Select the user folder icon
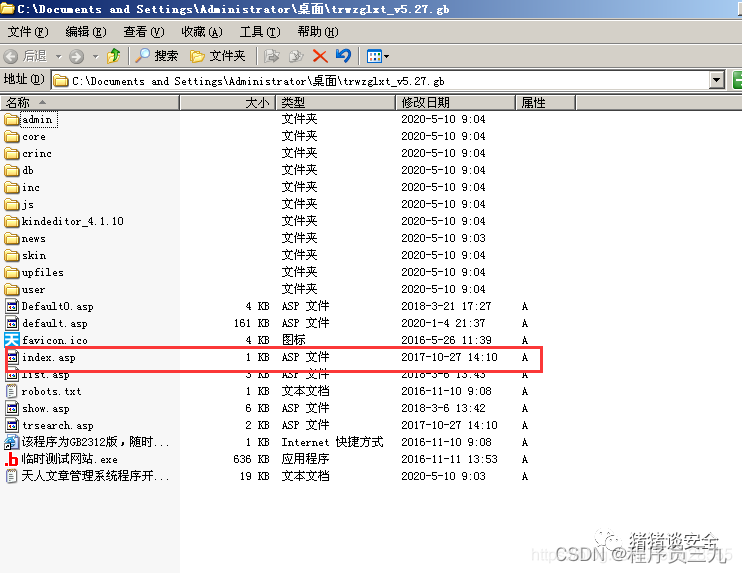The height and width of the screenshot is (573, 742). click(x=12, y=289)
